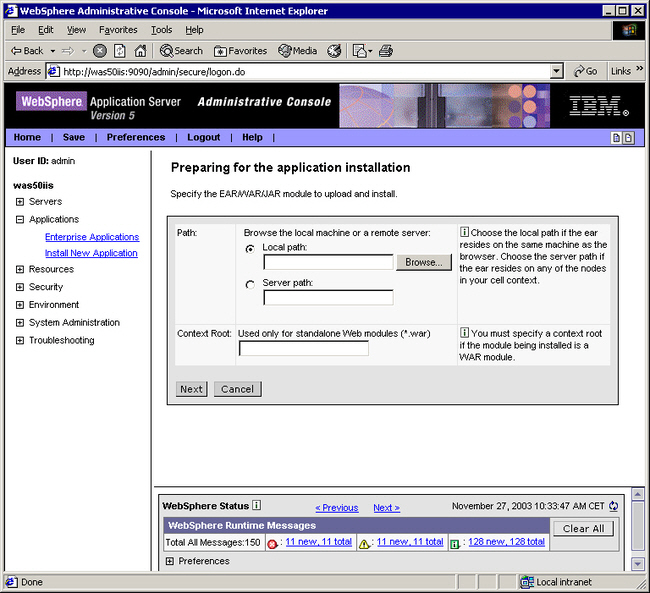The image size is (650, 593).
Task: Click Save in the console navigation bar
Action: tap(74, 137)
